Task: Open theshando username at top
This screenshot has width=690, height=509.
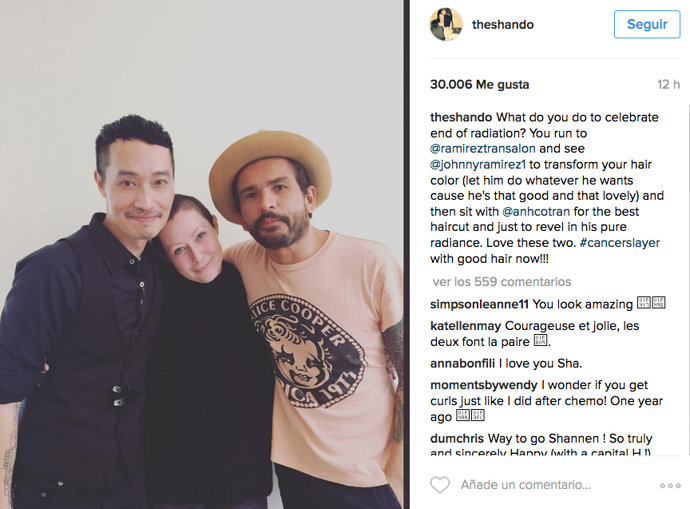Action: pos(503,25)
